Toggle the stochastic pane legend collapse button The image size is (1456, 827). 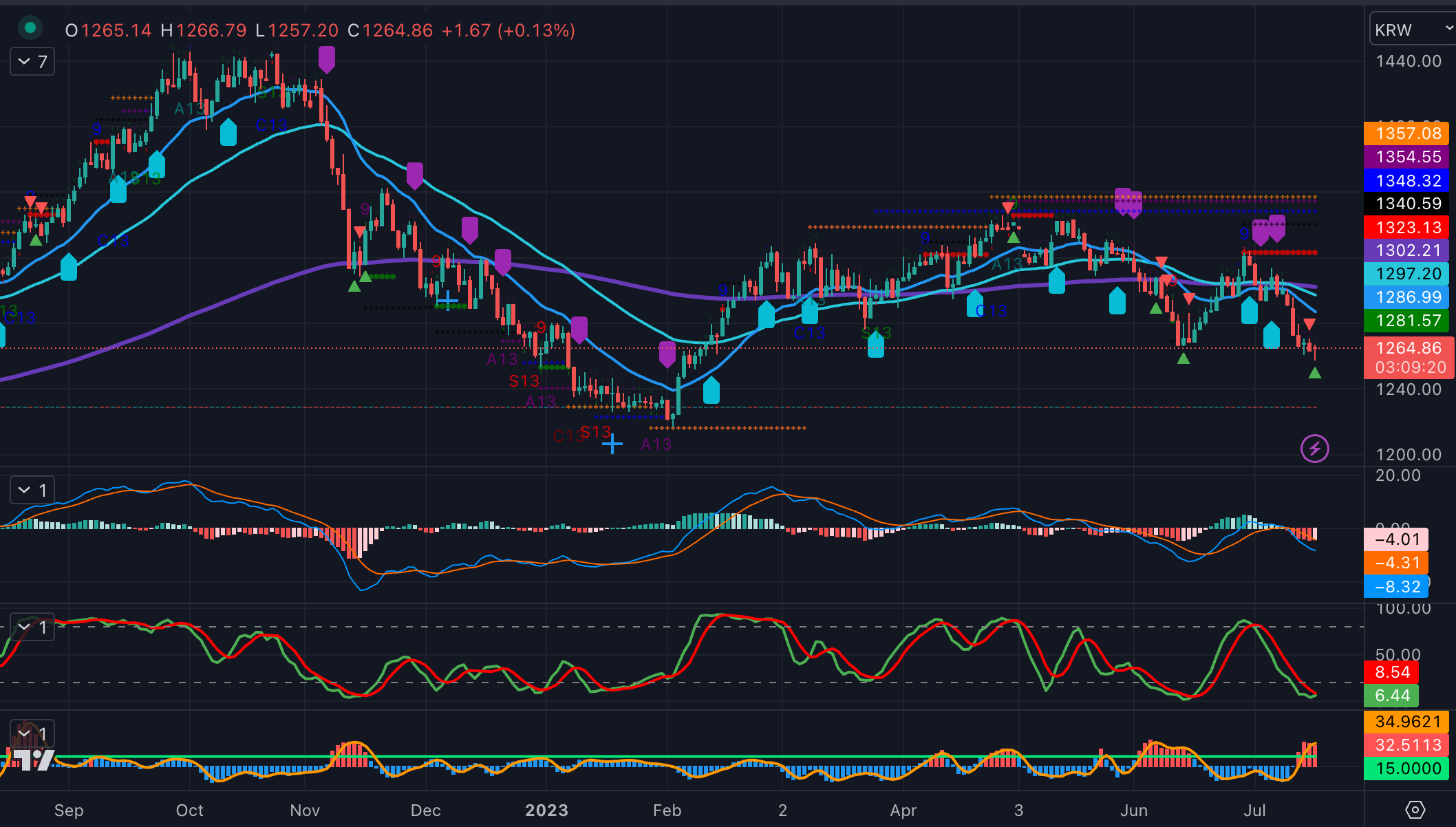point(25,627)
